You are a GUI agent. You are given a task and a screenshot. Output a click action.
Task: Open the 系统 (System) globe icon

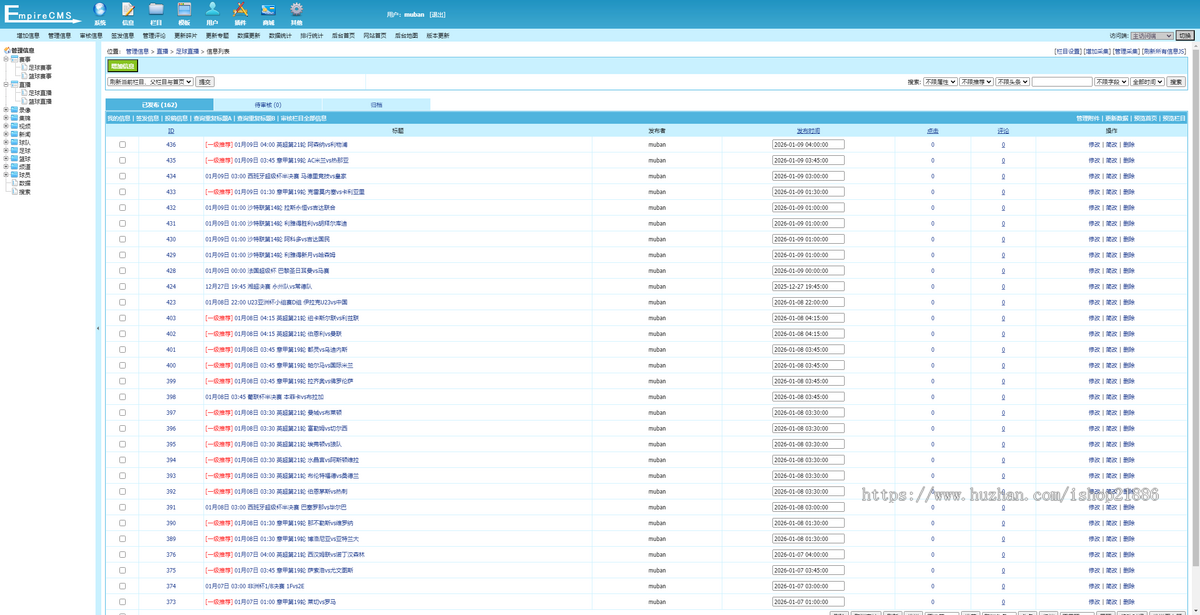(99, 10)
